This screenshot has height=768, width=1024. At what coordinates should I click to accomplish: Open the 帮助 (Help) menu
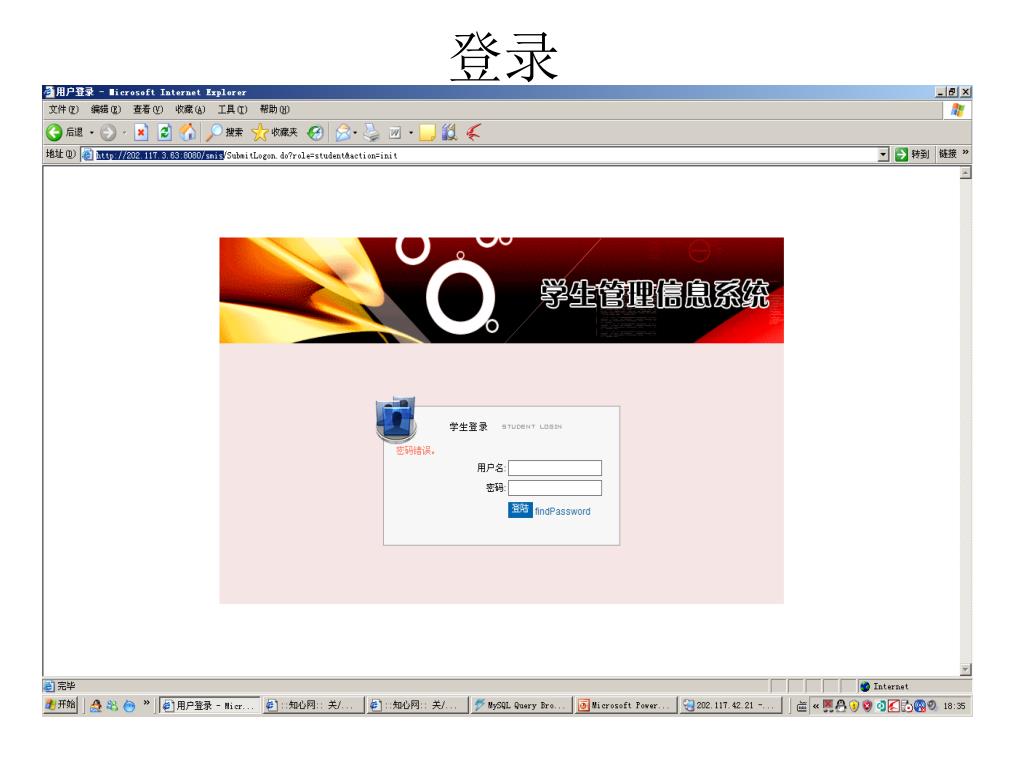click(275, 110)
